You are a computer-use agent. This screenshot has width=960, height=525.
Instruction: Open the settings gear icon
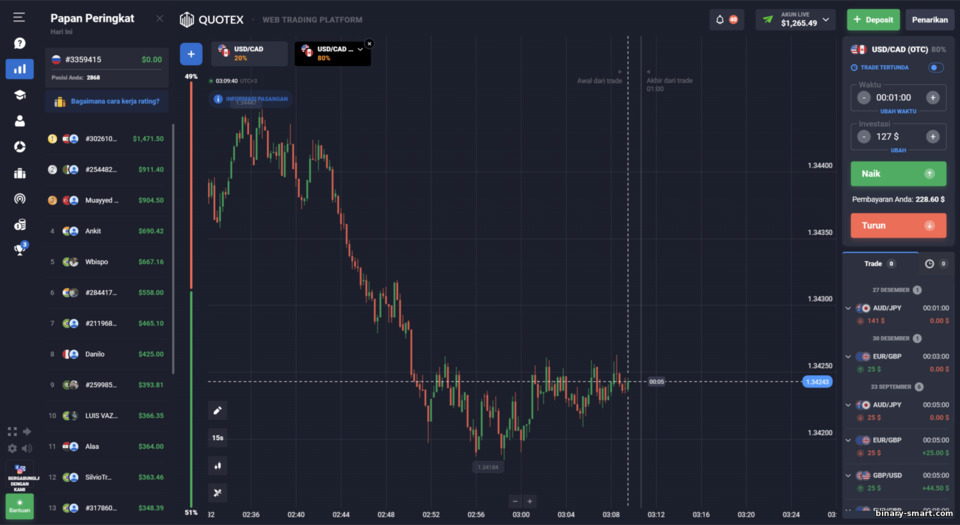[12, 449]
